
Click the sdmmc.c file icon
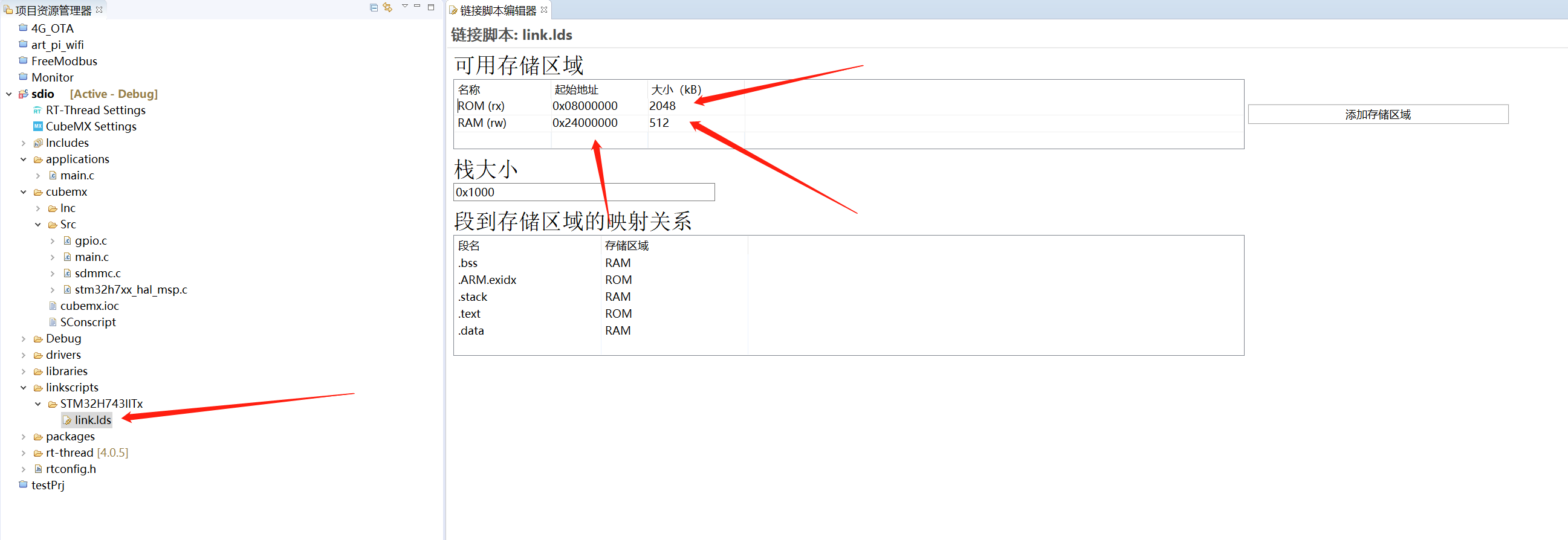click(x=68, y=273)
